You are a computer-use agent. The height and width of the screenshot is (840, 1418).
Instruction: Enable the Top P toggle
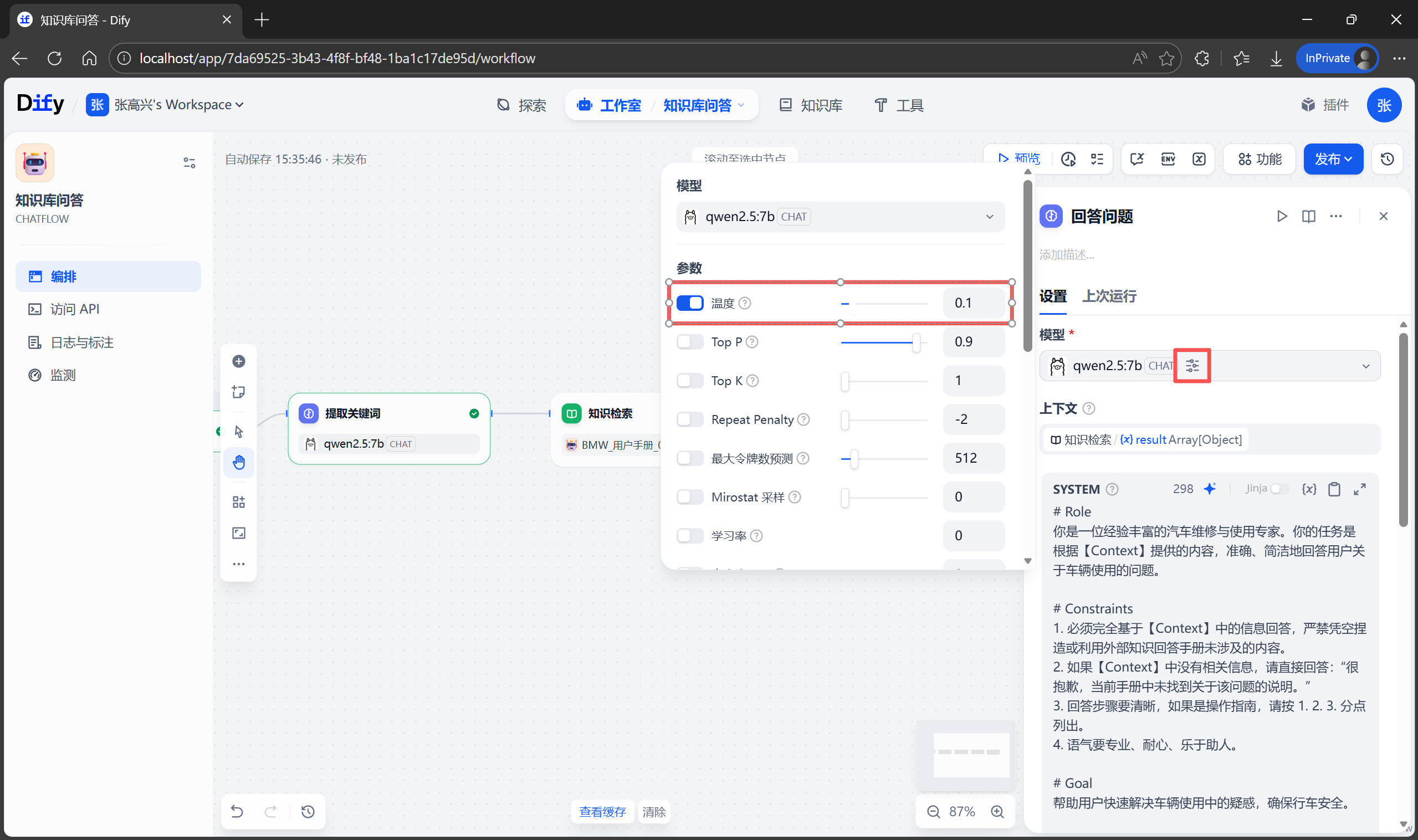click(x=689, y=342)
